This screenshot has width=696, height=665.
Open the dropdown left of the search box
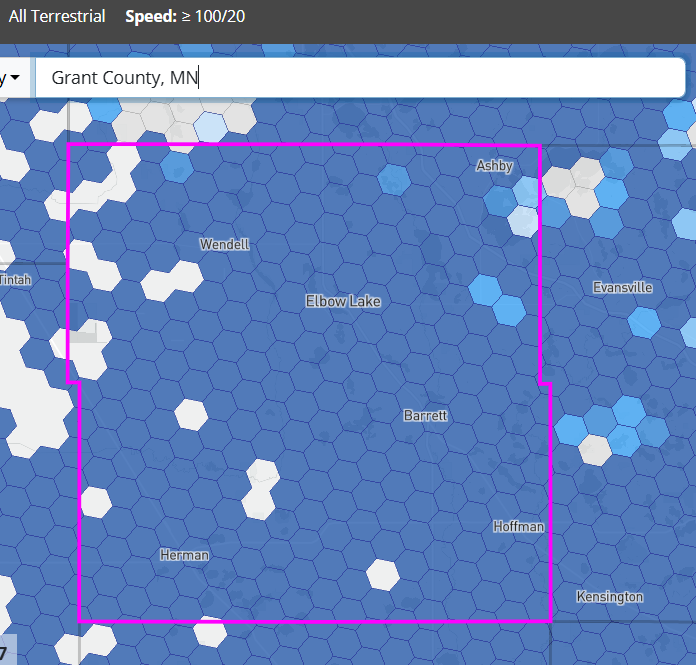(x=12, y=78)
